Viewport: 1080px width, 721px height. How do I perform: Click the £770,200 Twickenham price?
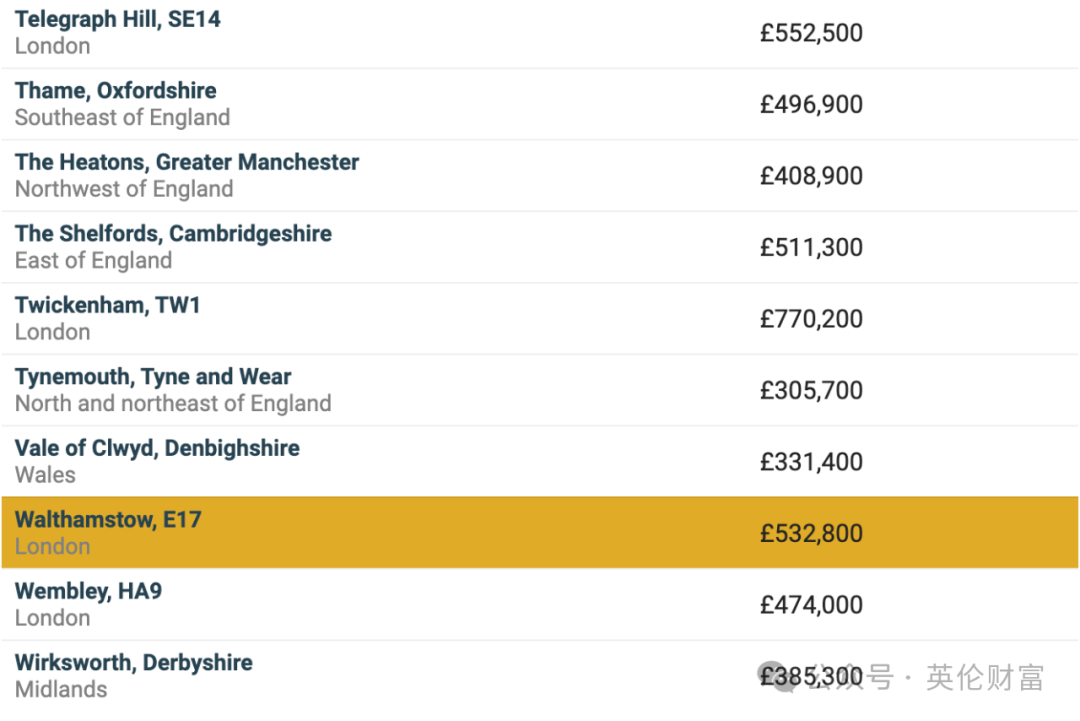pos(811,320)
